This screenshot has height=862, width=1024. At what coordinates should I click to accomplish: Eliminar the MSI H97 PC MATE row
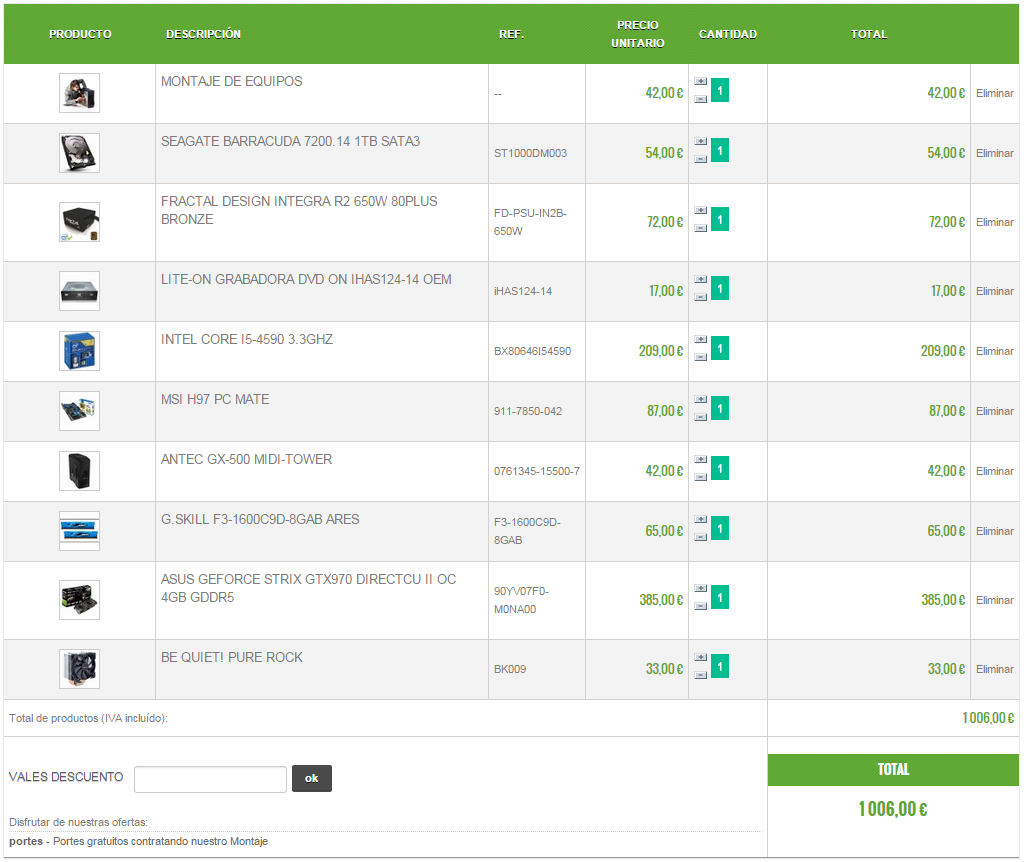point(995,411)
